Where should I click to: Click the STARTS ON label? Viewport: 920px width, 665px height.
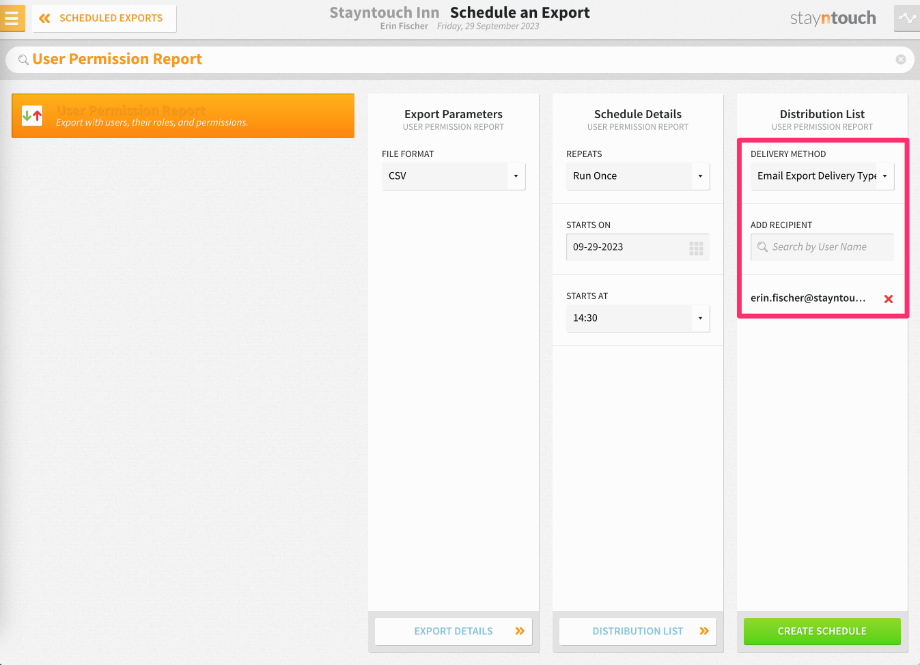(x=588, y=225)
